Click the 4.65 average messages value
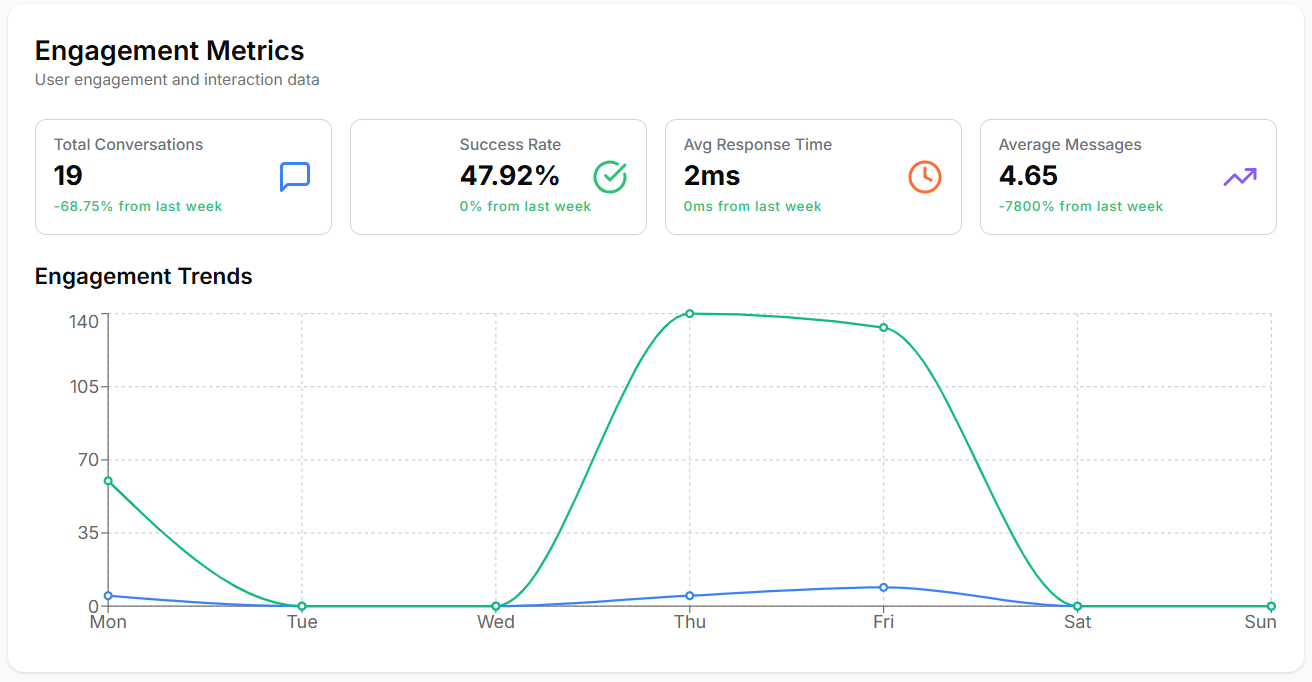Viewport: 1312px width, 682px height. click(x=1028, y=176)
